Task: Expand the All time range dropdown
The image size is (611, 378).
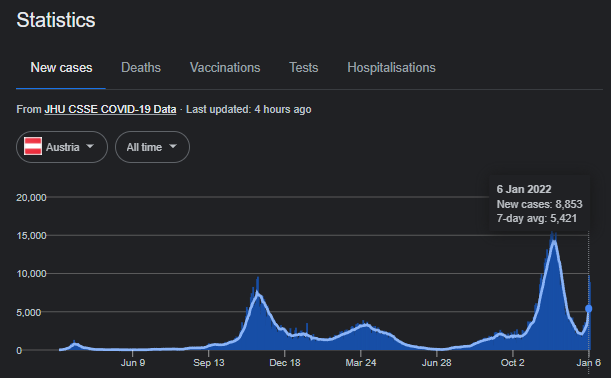Action: 152,147
